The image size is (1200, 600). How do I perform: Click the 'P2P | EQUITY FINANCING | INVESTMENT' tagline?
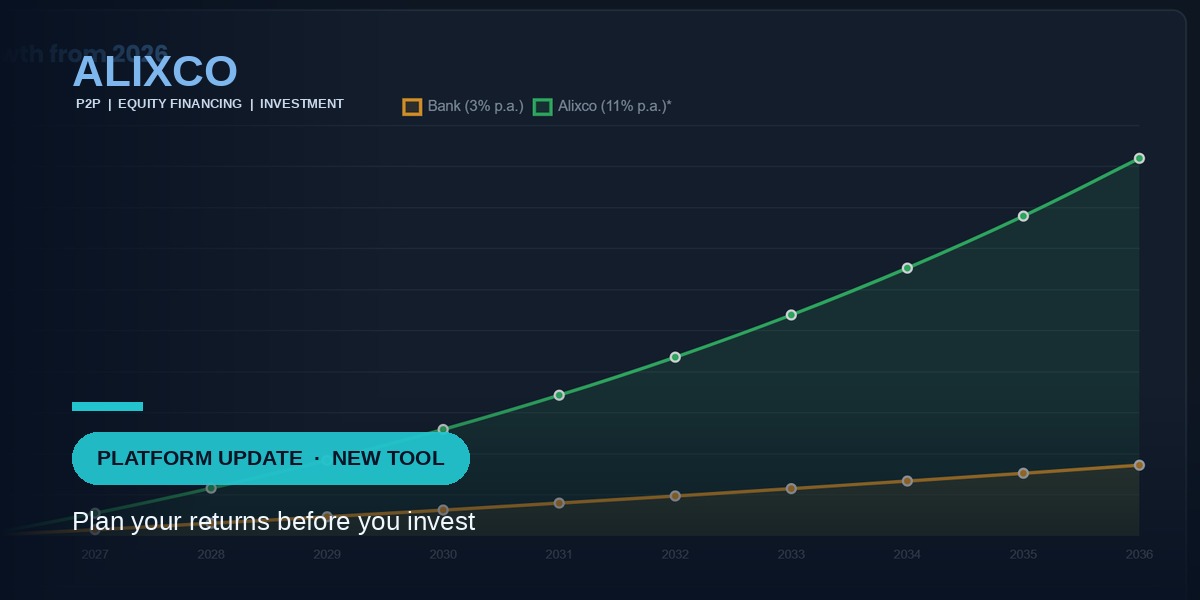pyautogui.click(x=210, y=104)
